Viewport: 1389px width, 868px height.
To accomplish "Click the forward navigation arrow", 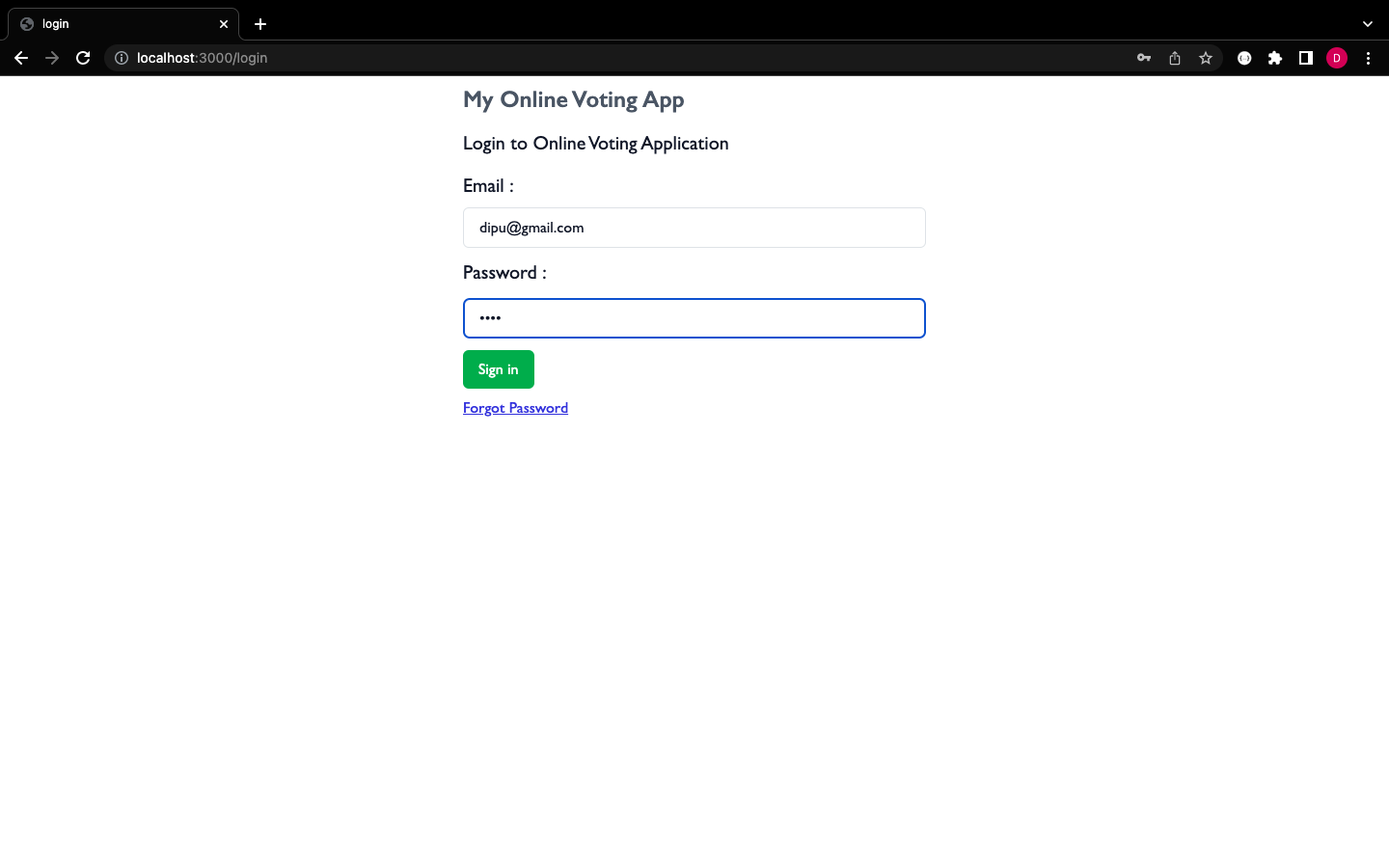I will (52, 58).
